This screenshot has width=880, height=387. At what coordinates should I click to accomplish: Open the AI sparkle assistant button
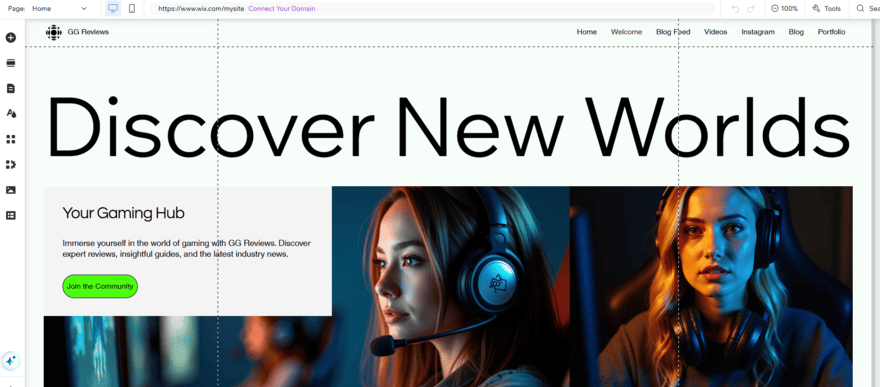(11, 361)
